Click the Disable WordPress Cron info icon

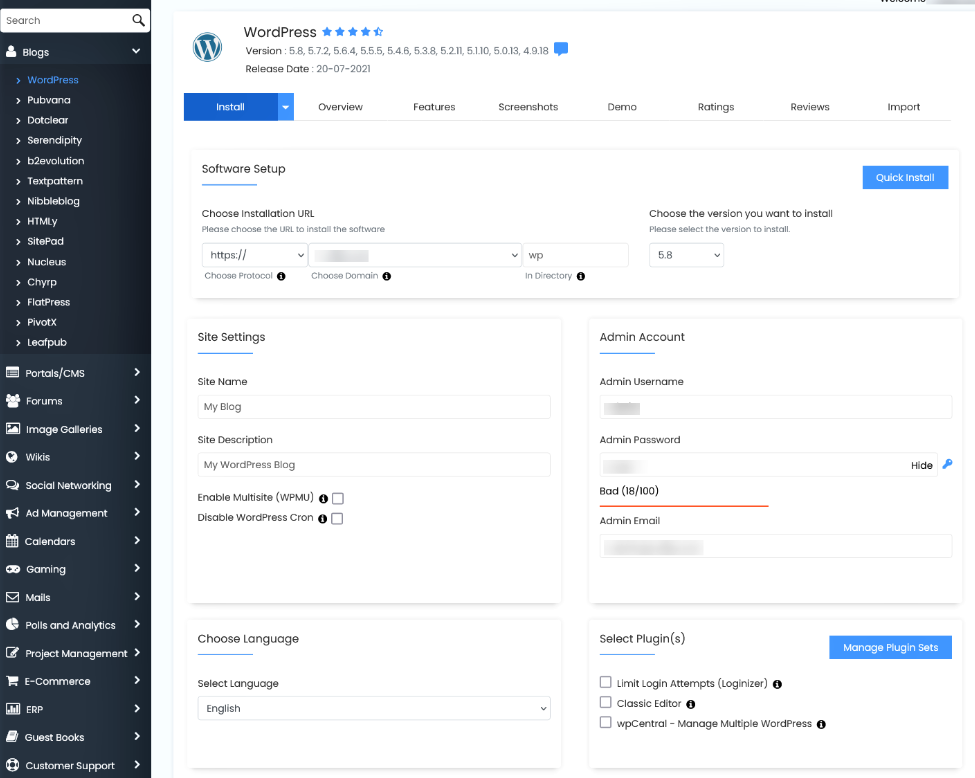click(322, 519)
